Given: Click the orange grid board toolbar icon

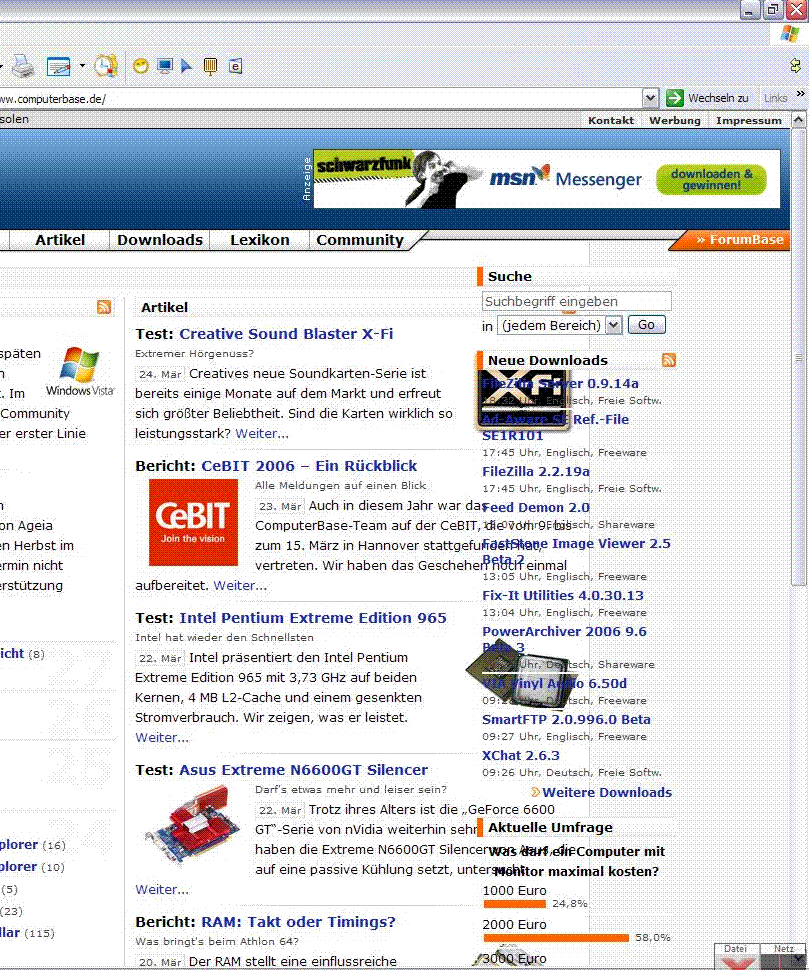Looking at the screenshot, I should click(210, 66).
